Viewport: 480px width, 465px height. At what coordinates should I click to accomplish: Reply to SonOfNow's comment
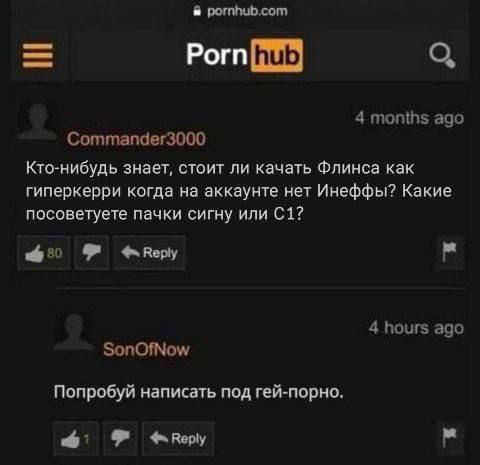(178, 439)
